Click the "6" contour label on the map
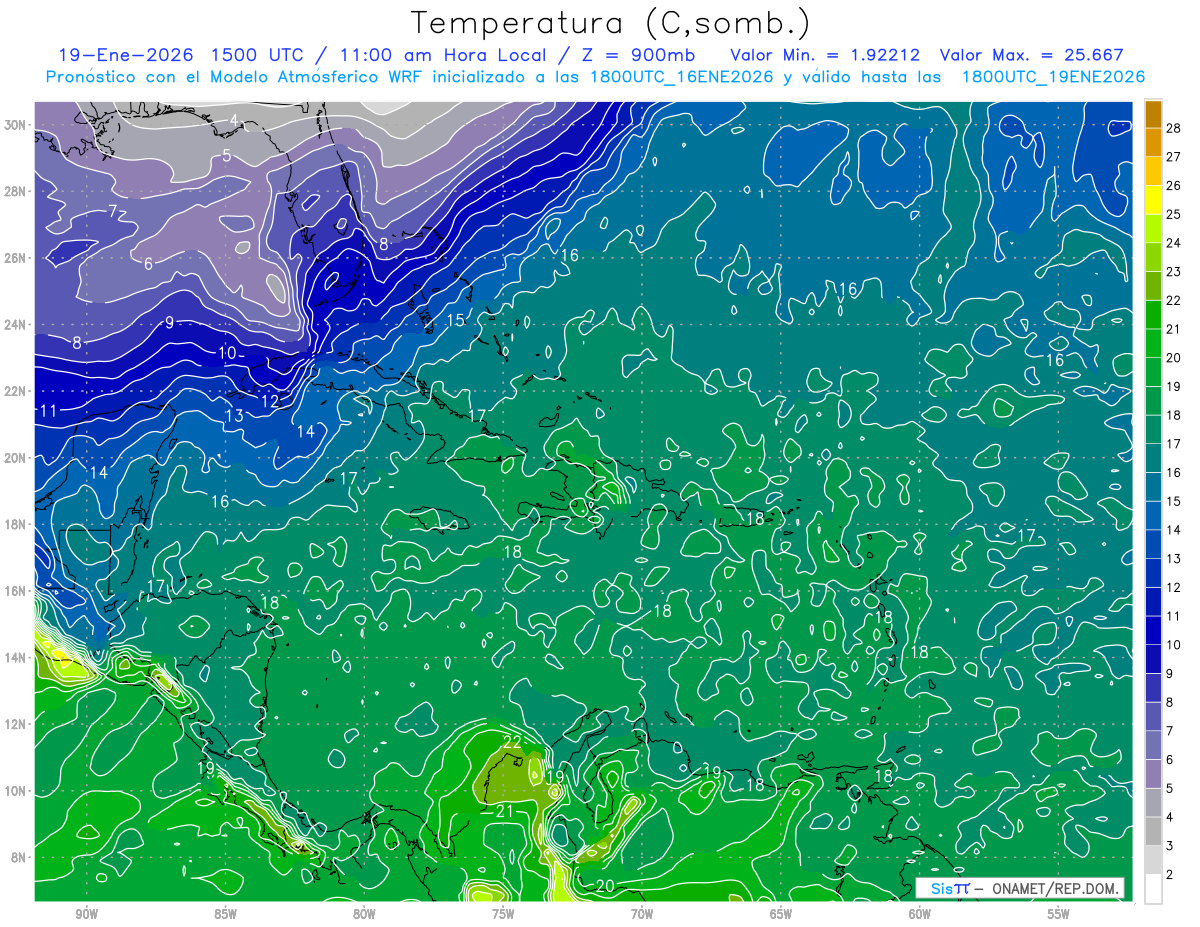The width and height of the screenshot is (1200, 927). pyautogui.click(x=148, y=264)
